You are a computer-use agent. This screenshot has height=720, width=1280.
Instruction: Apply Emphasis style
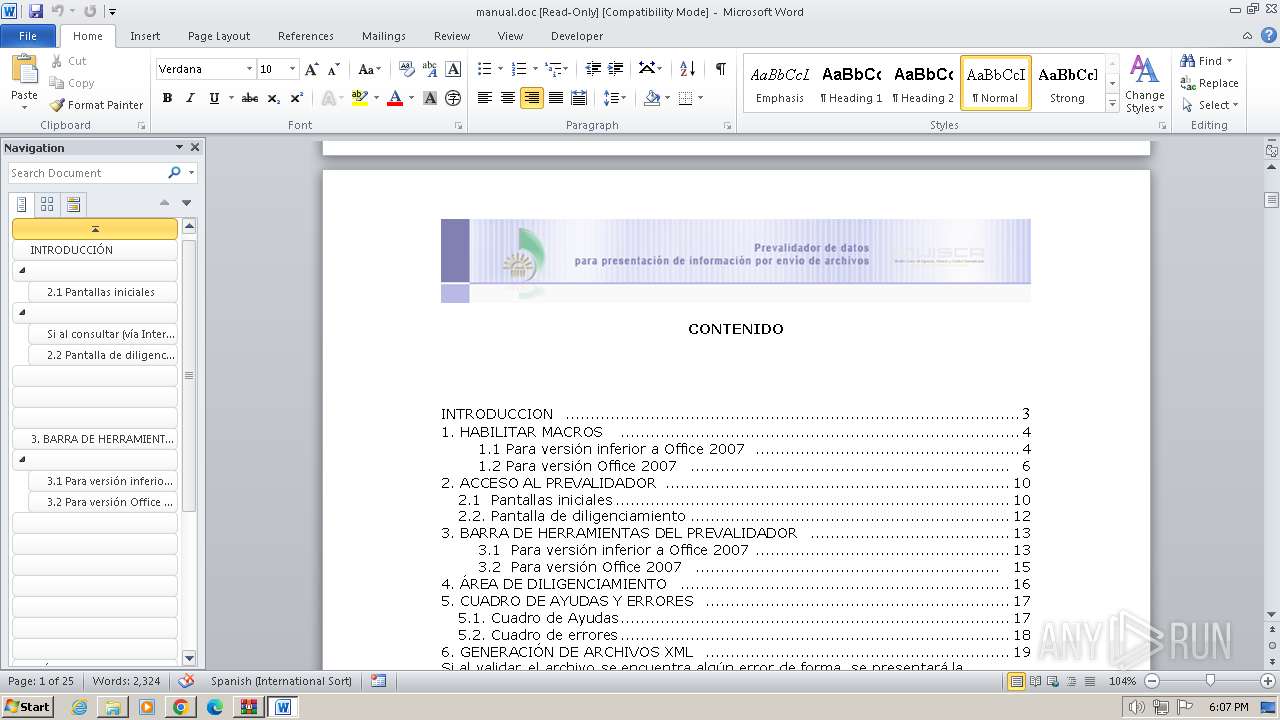(780, 83)
